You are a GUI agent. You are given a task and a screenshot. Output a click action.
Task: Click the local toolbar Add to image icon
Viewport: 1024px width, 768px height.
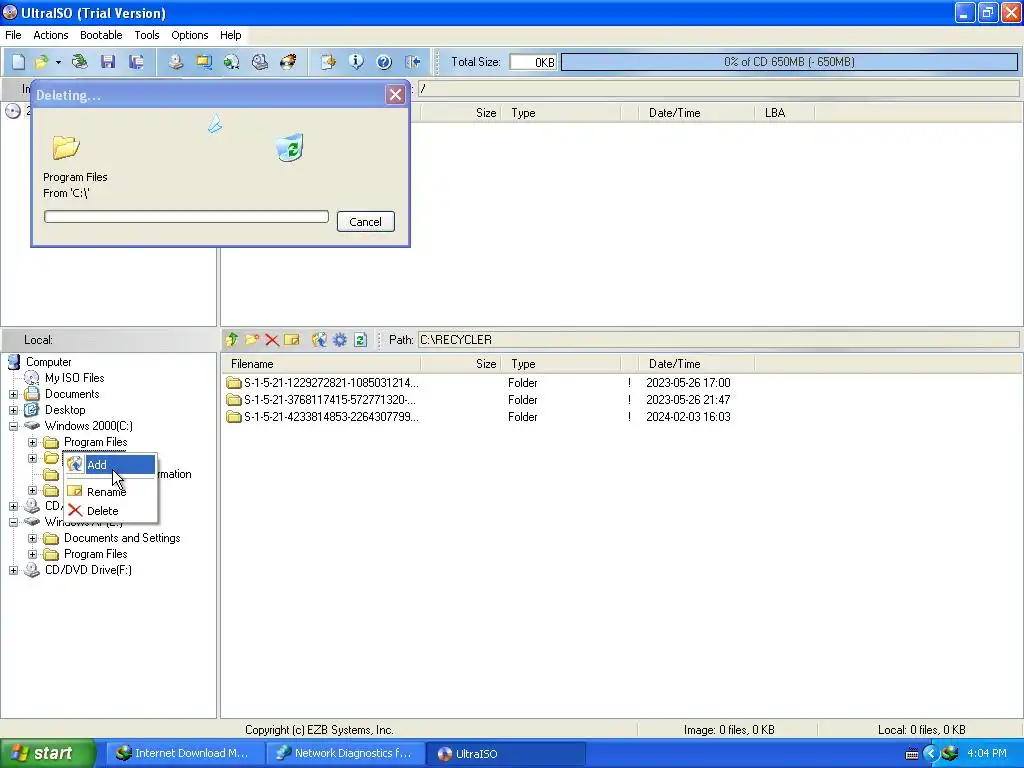[x=319, y=340]
